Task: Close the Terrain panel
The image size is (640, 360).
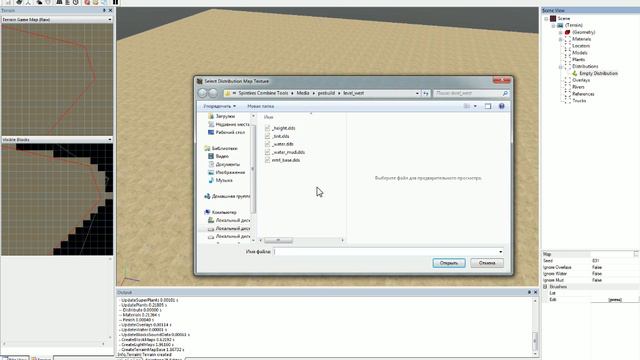Action: point(110,11)
